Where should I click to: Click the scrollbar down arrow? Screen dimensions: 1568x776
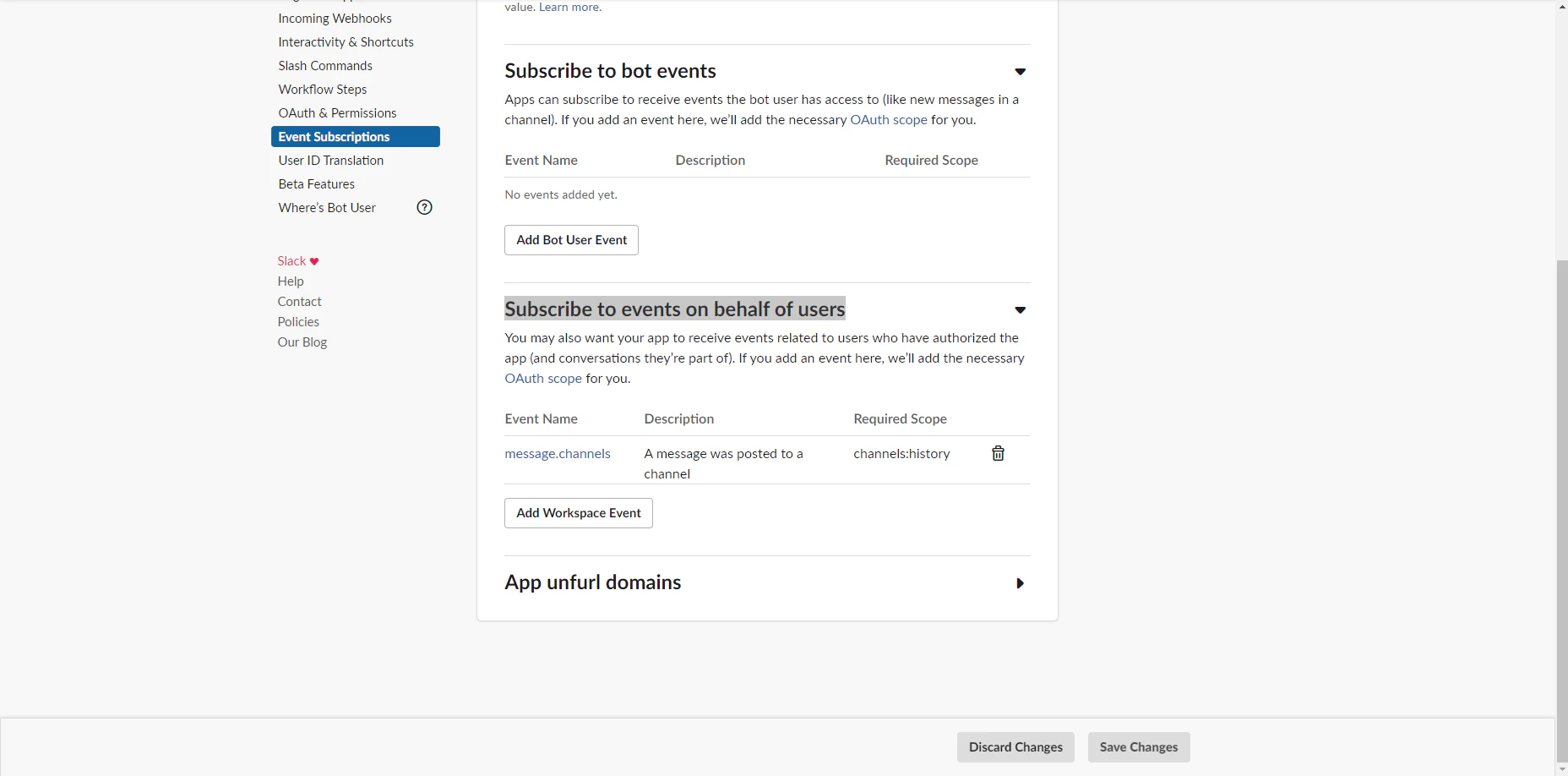pos(1561,769)
